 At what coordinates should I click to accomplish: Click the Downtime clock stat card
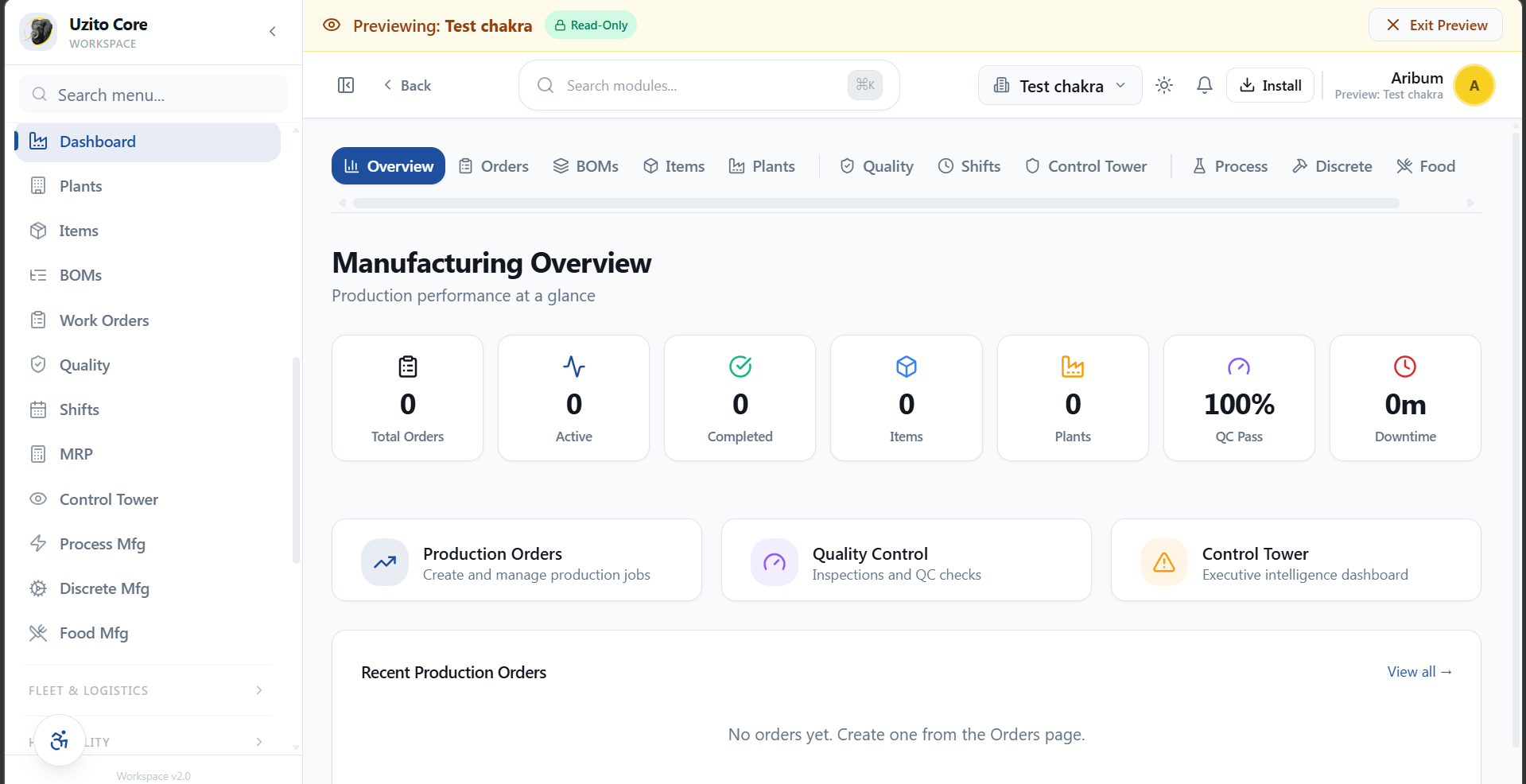(1404, 398)
